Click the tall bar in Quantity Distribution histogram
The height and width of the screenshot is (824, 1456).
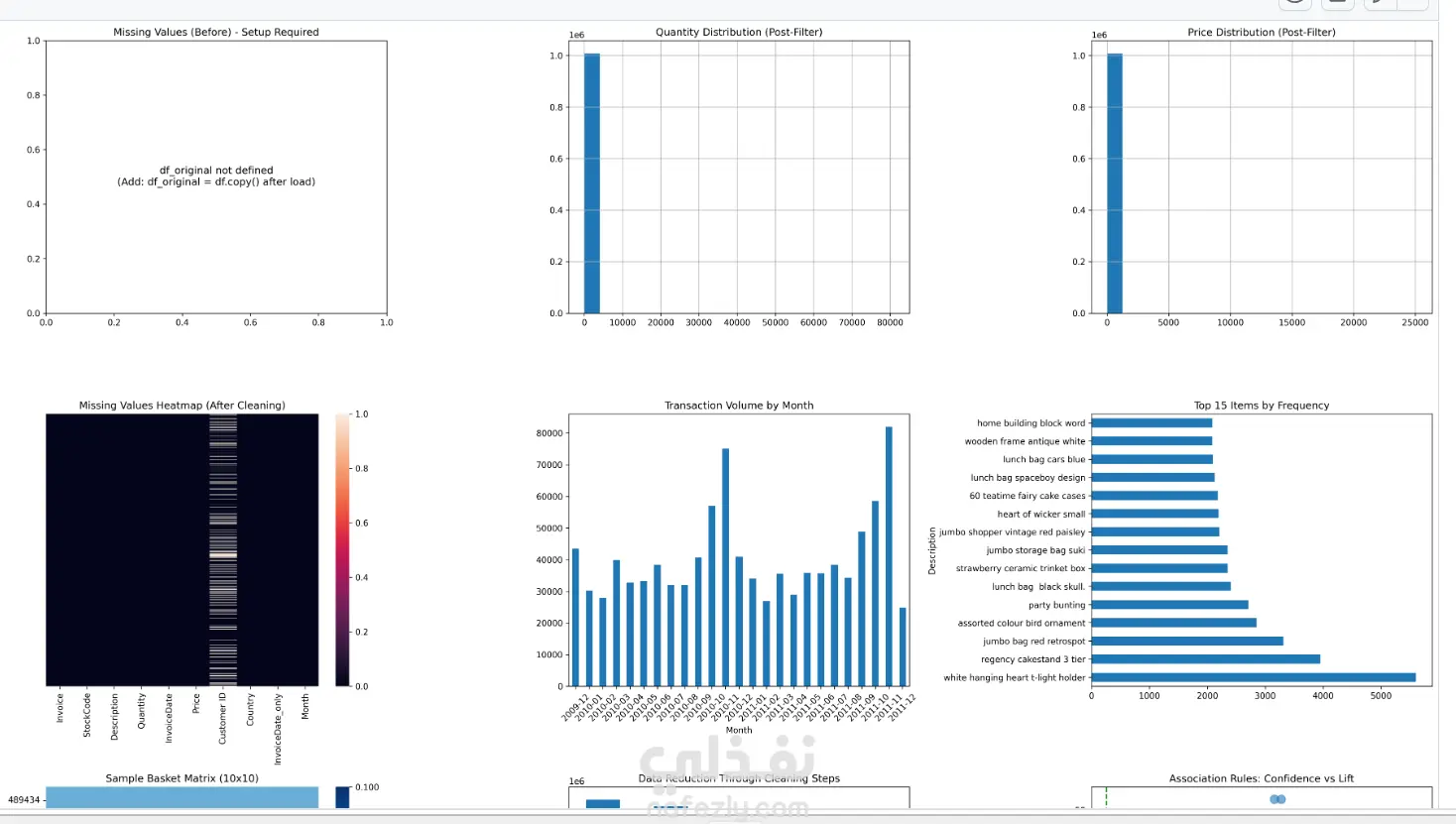[x=592, y=183]
